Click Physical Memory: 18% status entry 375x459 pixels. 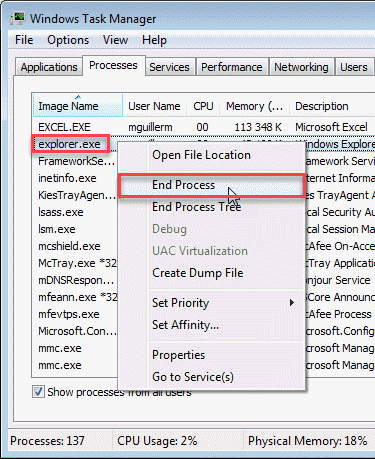307,441
